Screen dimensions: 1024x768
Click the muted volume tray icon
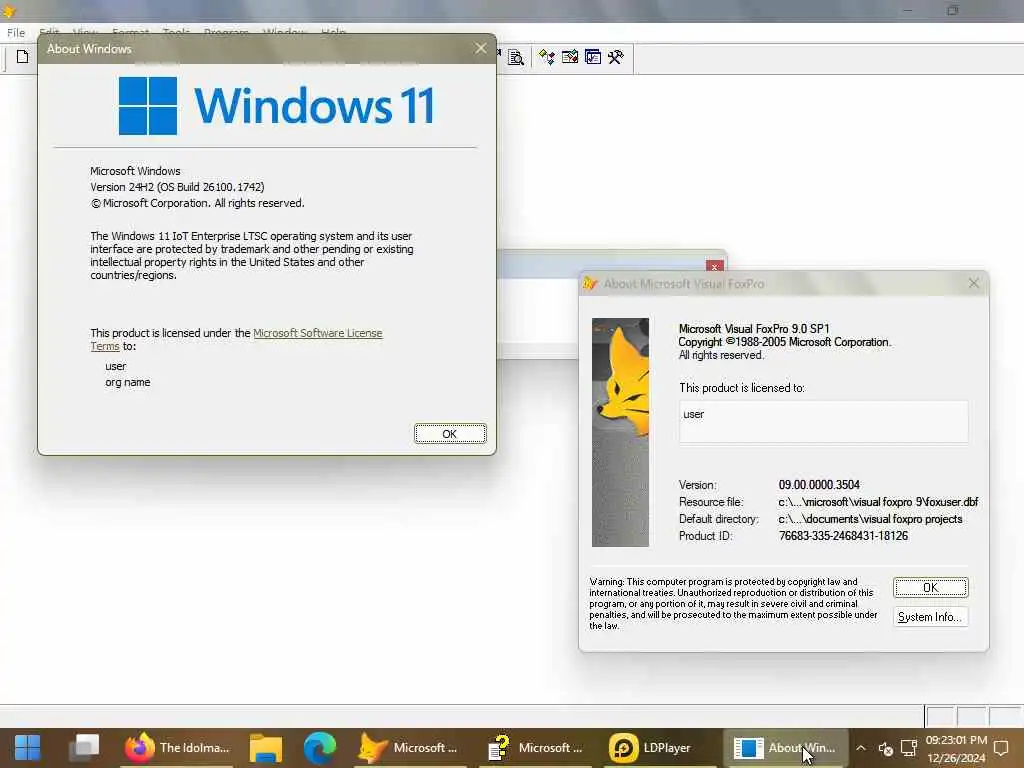click(x=886, y=748)
